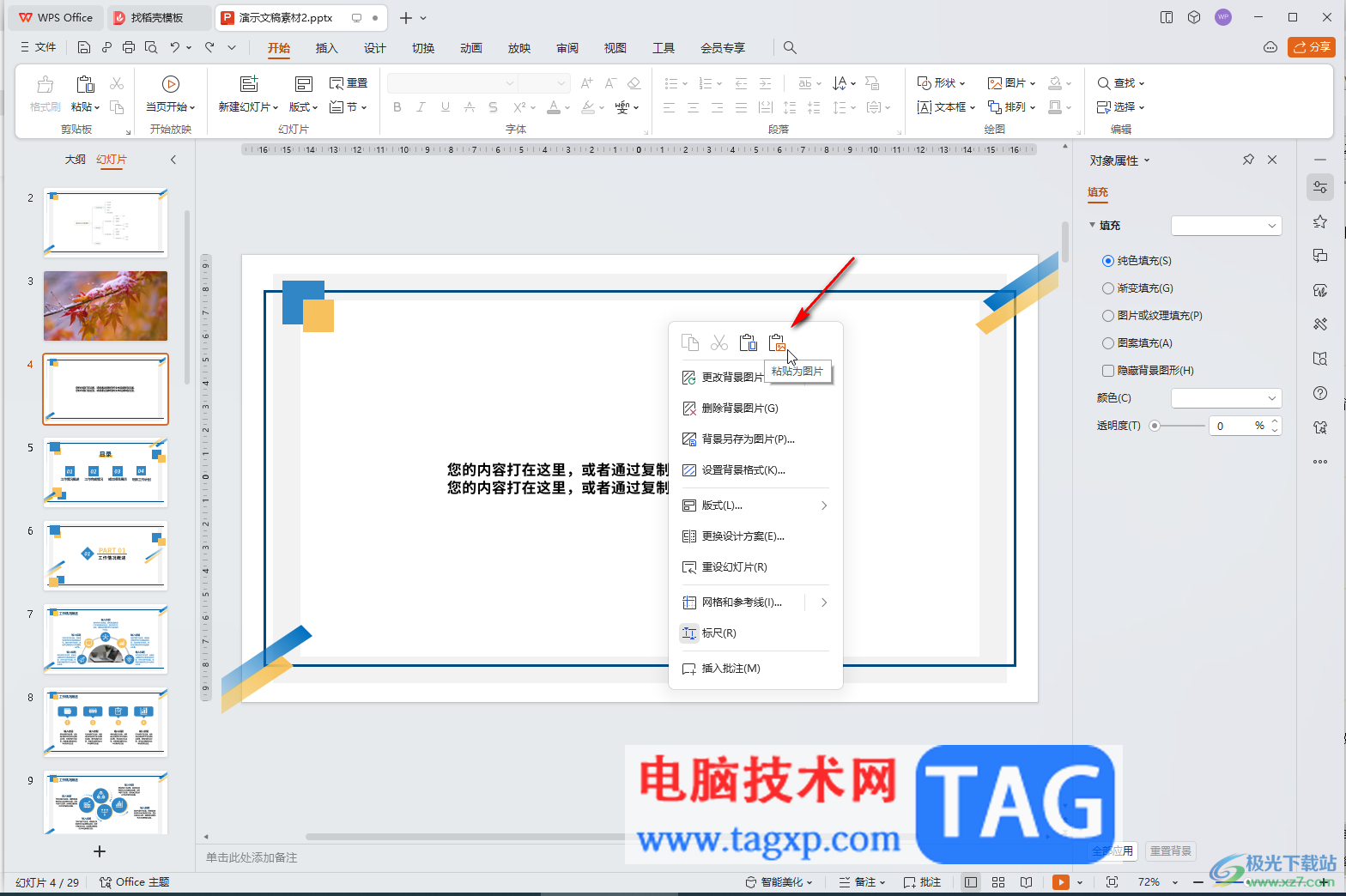Viewport: 1346px width, 896px height.
Task: Click the Undo arrow icon
Action: 175,47
